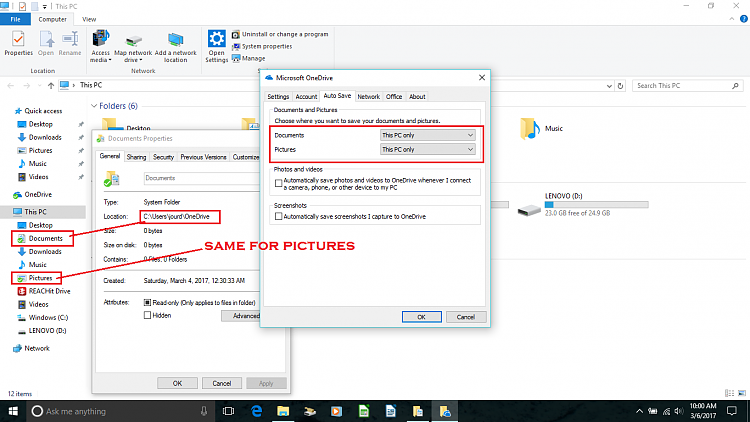Switch to the View ribbon tab
Viewport: 750px width, 422px height.
pos(89,20)
